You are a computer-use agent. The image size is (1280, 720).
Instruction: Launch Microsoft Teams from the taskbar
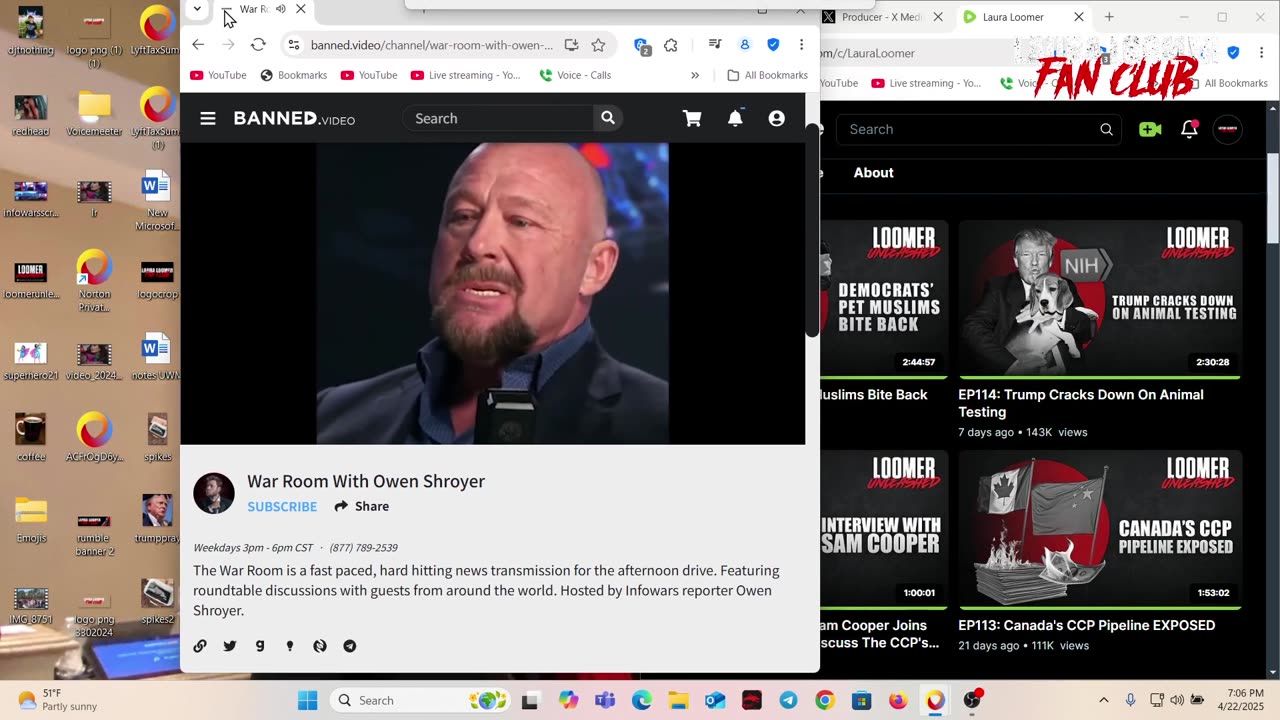tap(604, 700)
